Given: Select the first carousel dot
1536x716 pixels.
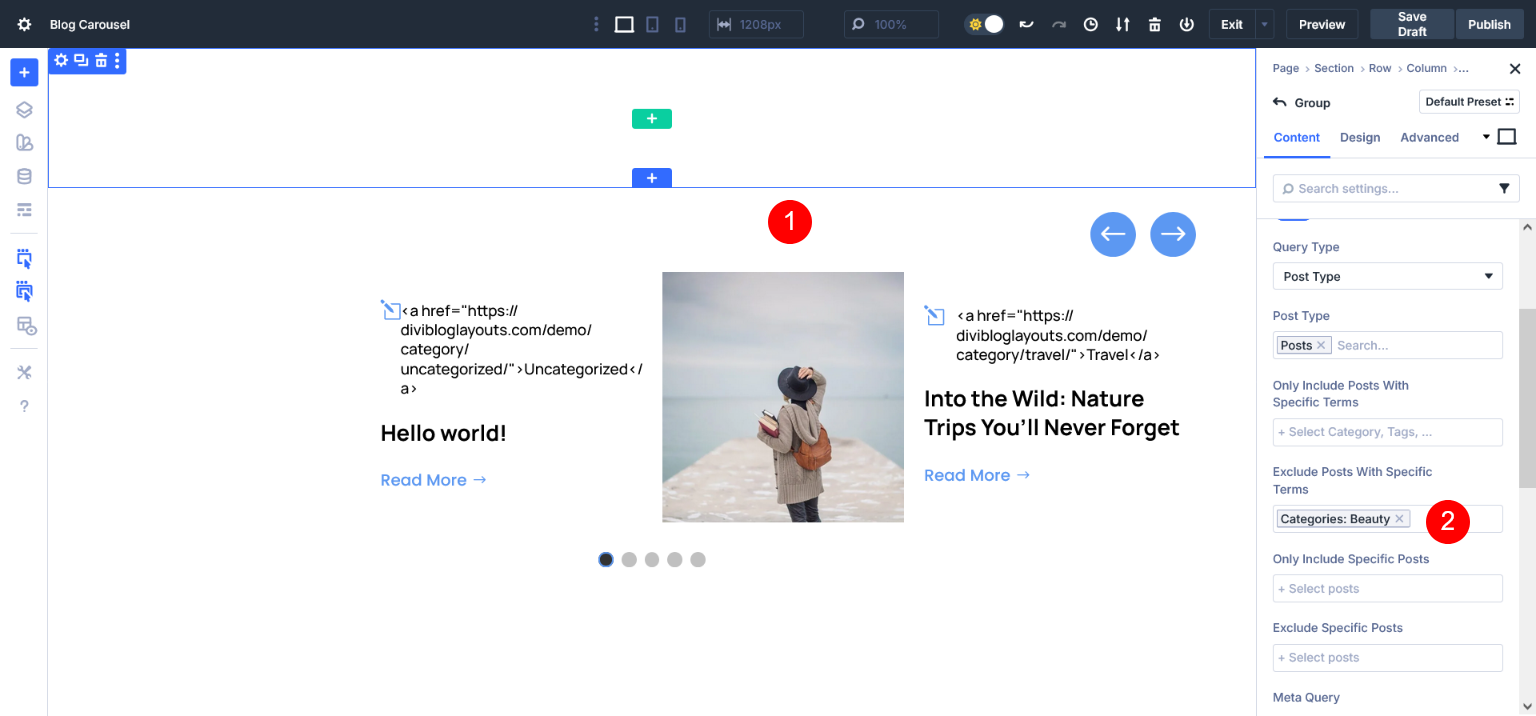Looking at the screenshot, I should click(606, 559).
